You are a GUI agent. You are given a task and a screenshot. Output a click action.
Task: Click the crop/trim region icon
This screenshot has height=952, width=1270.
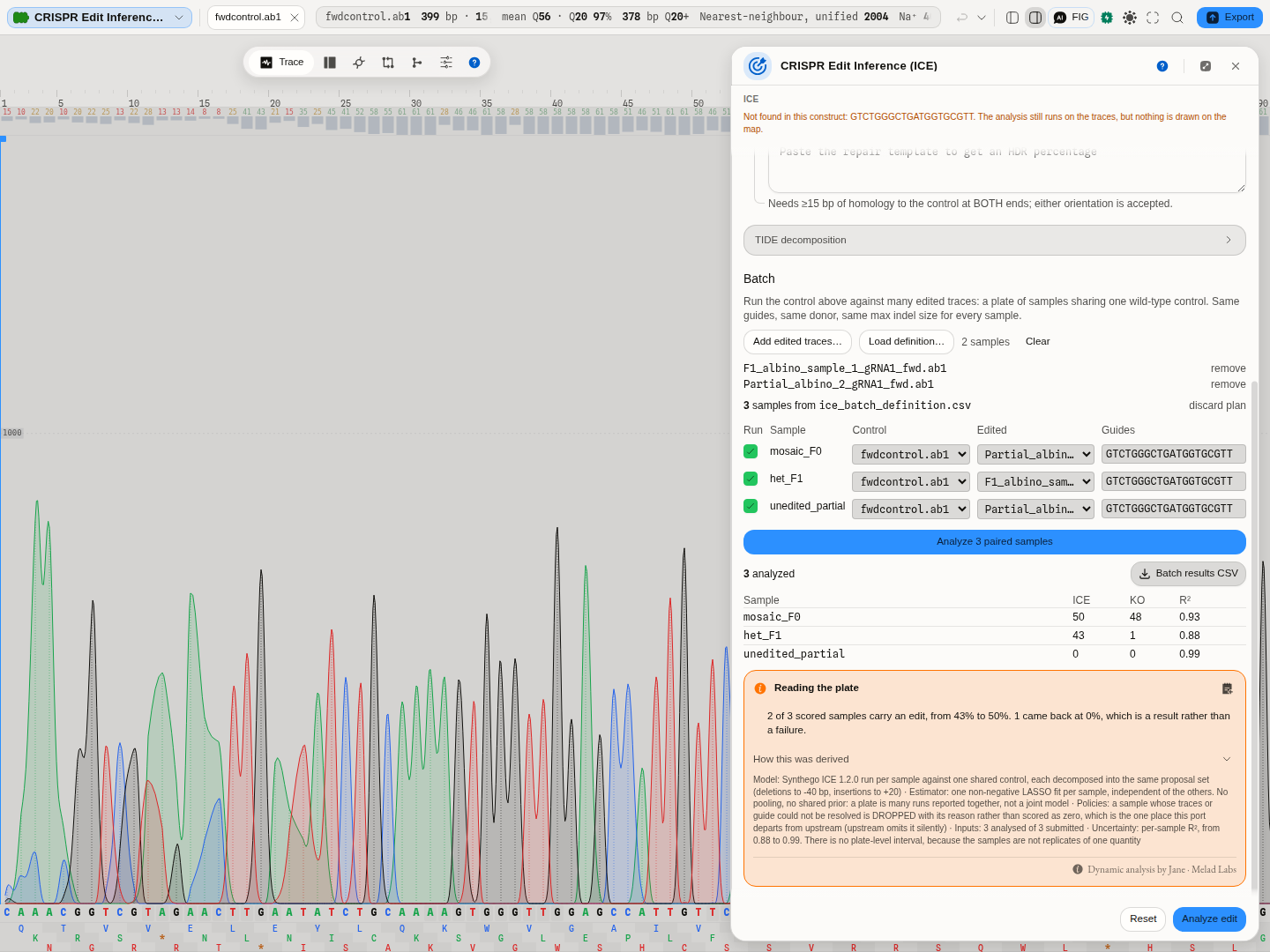[388, 63]
